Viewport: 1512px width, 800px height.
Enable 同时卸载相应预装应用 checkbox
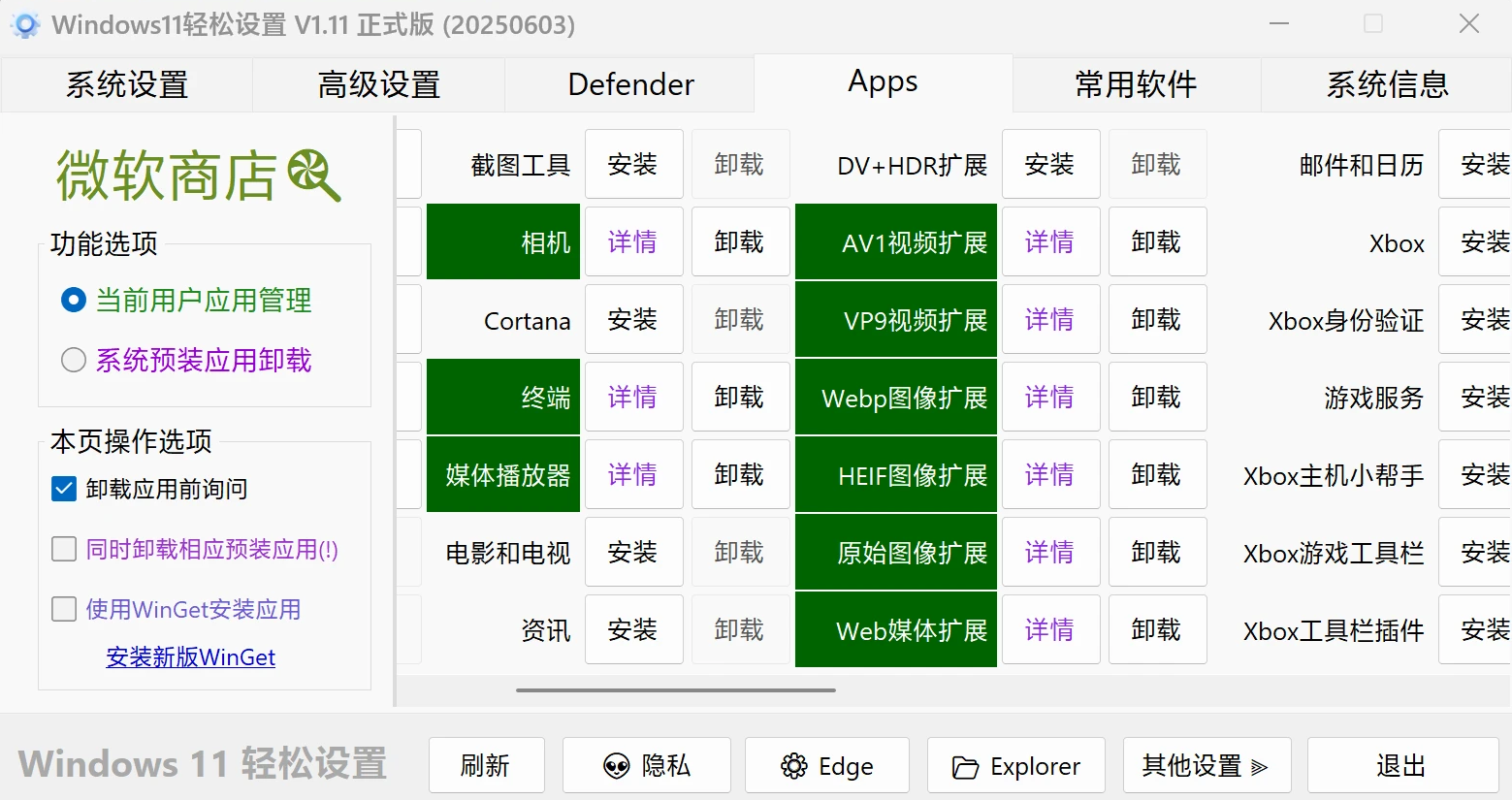[64, 550]
